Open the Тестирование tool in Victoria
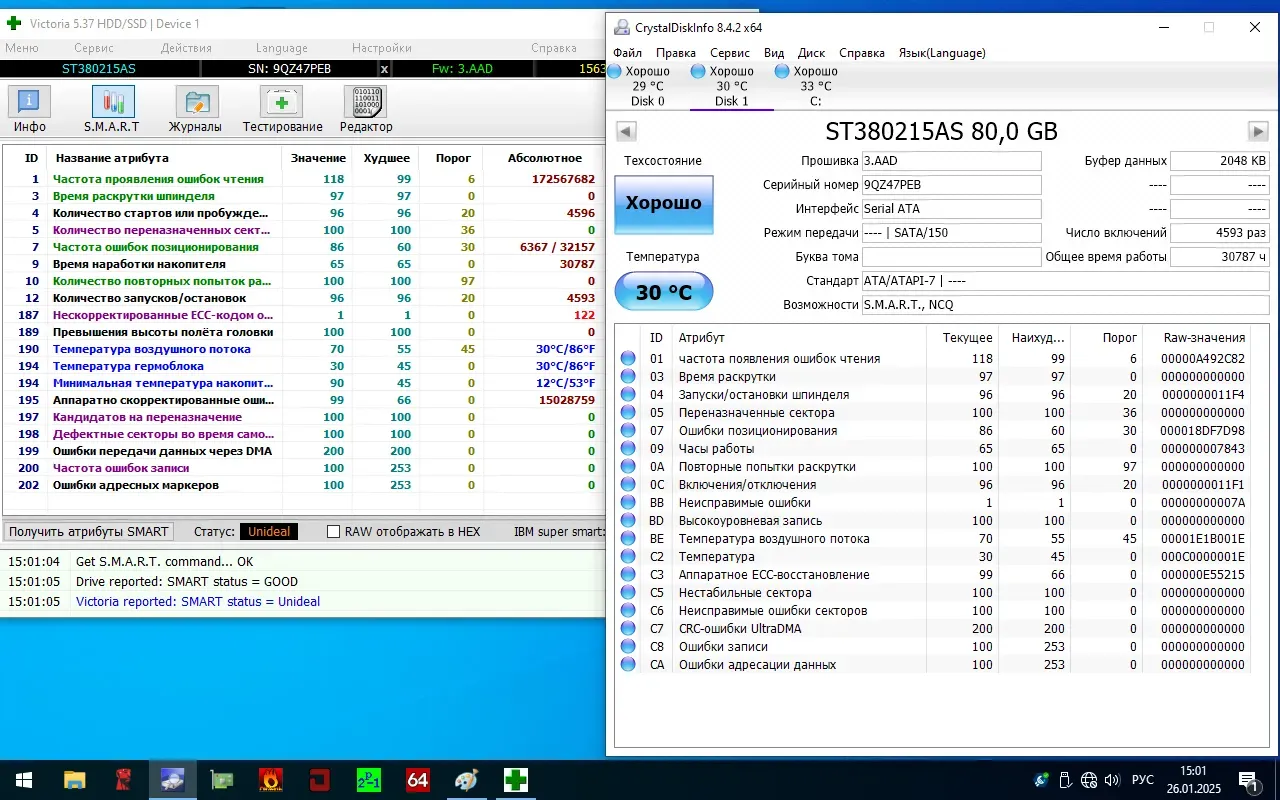Image resolution: width=1280 pixels, height=800 pixels. [x=282, y=109]
